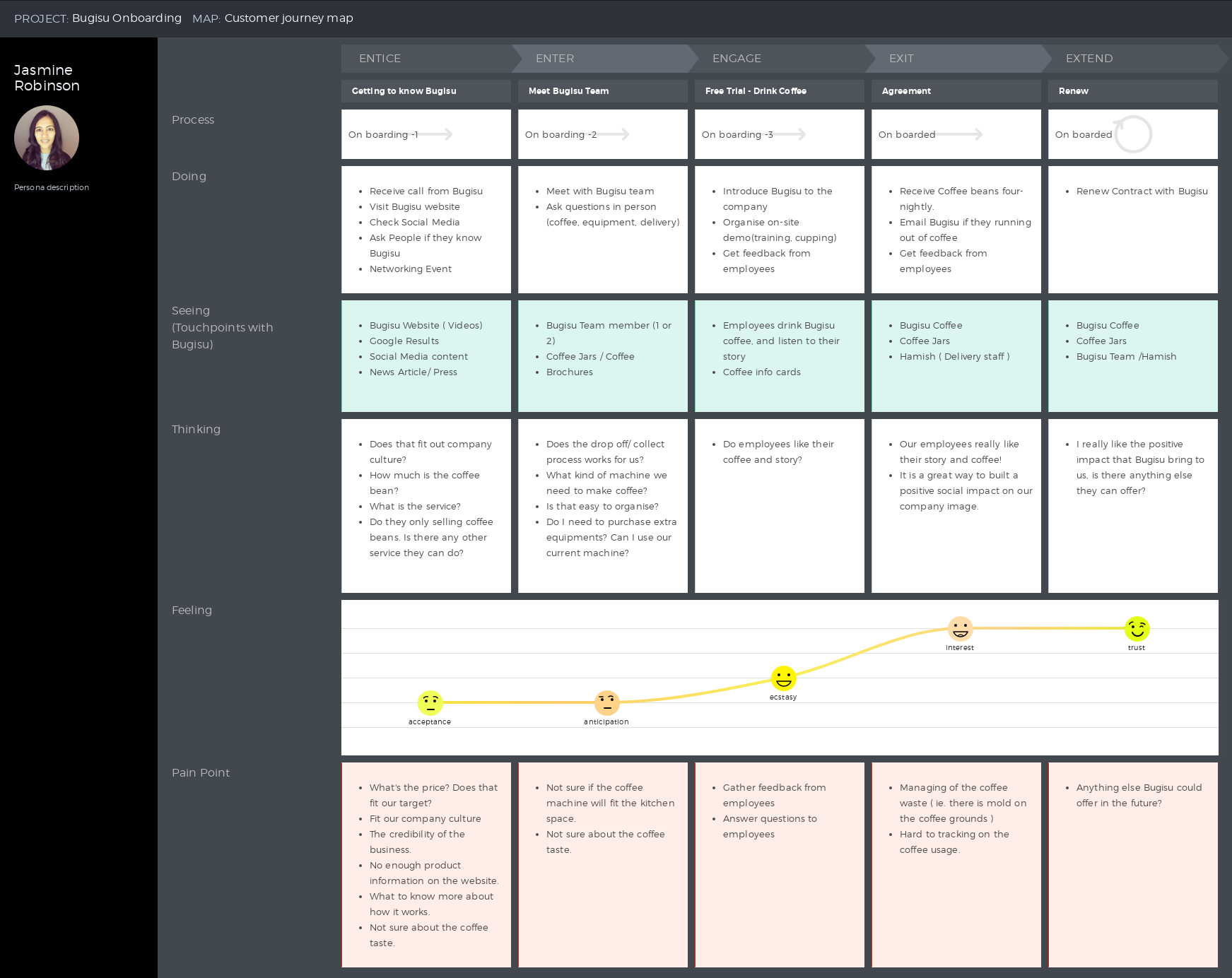This screenshot has height=978, width=1232.
Task: Click the Customer journey map title
Action: (x=288, y=18)
